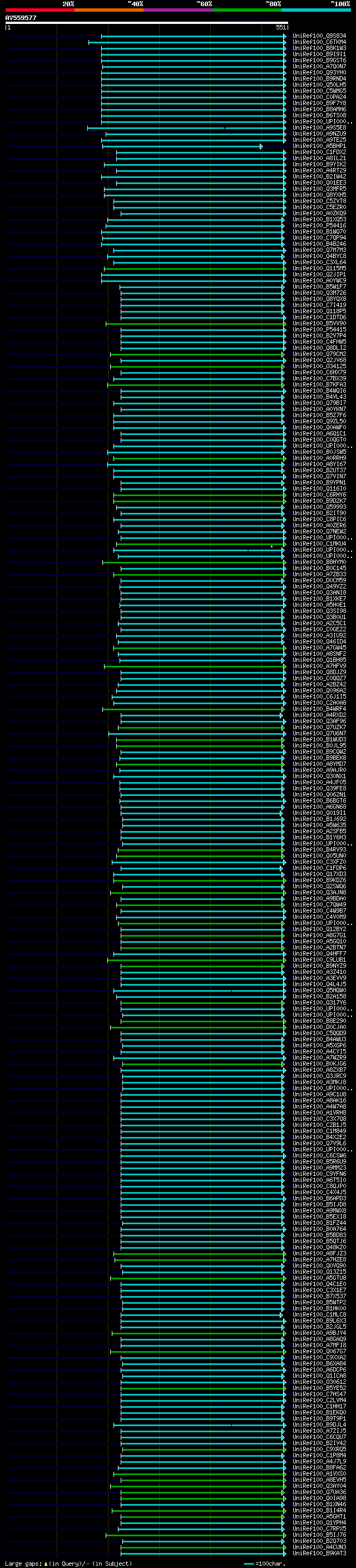356x1568 pixels.
Task: Click the green alignment bar for UniRef100_A9BJY4
Action: pos(199,1332)
